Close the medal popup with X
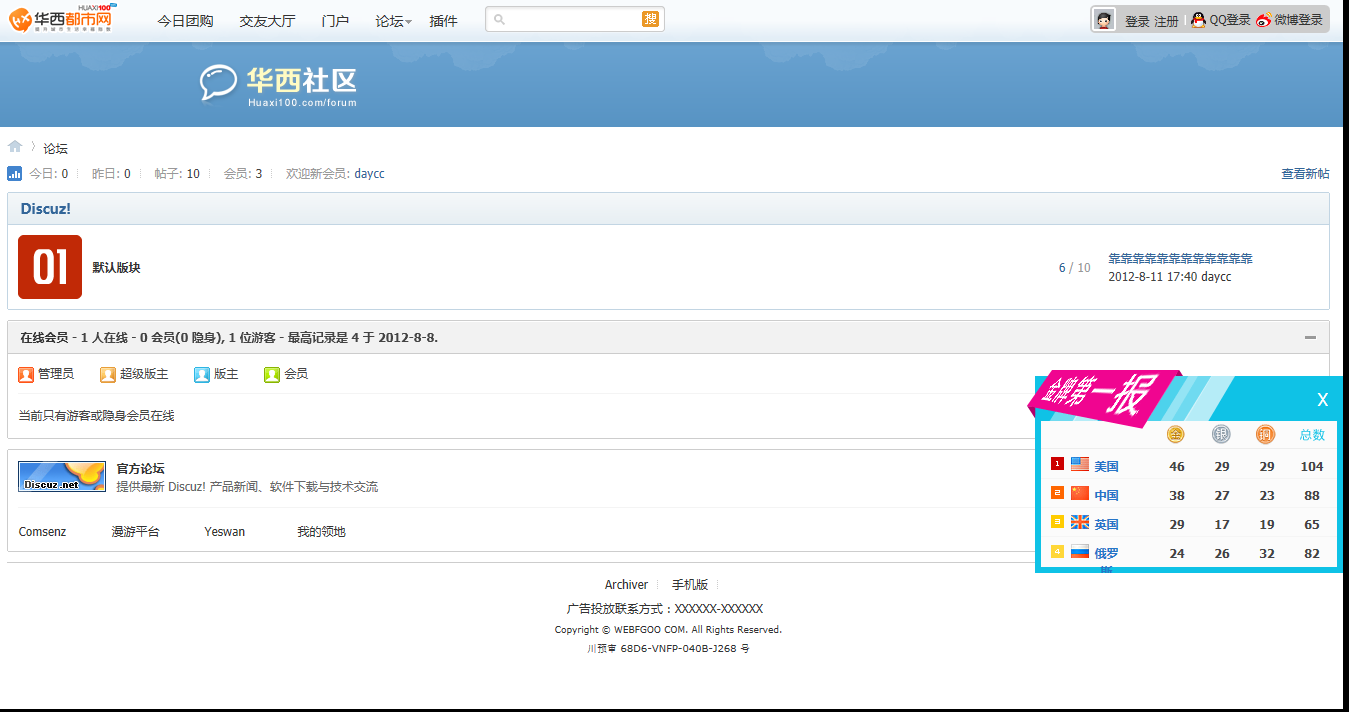1349x712 pixels. (1322, 400)
